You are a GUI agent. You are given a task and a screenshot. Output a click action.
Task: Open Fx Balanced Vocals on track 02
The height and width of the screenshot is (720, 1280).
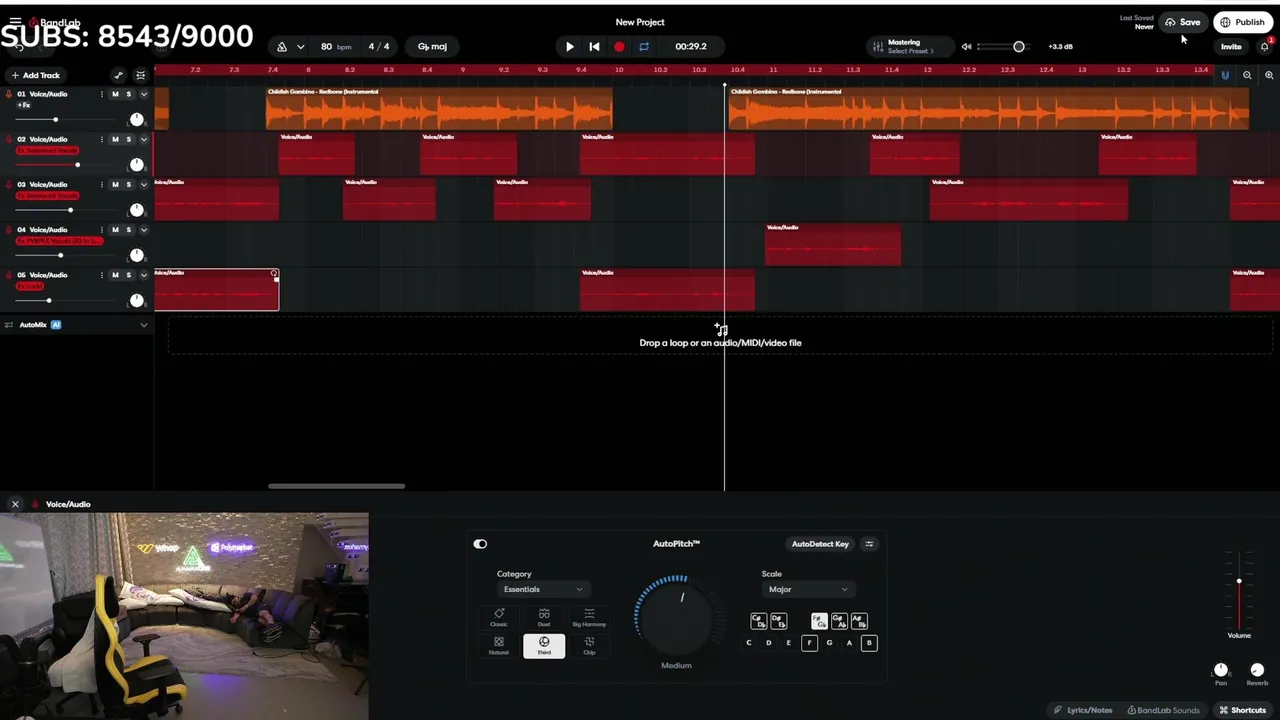coord(47,150)
